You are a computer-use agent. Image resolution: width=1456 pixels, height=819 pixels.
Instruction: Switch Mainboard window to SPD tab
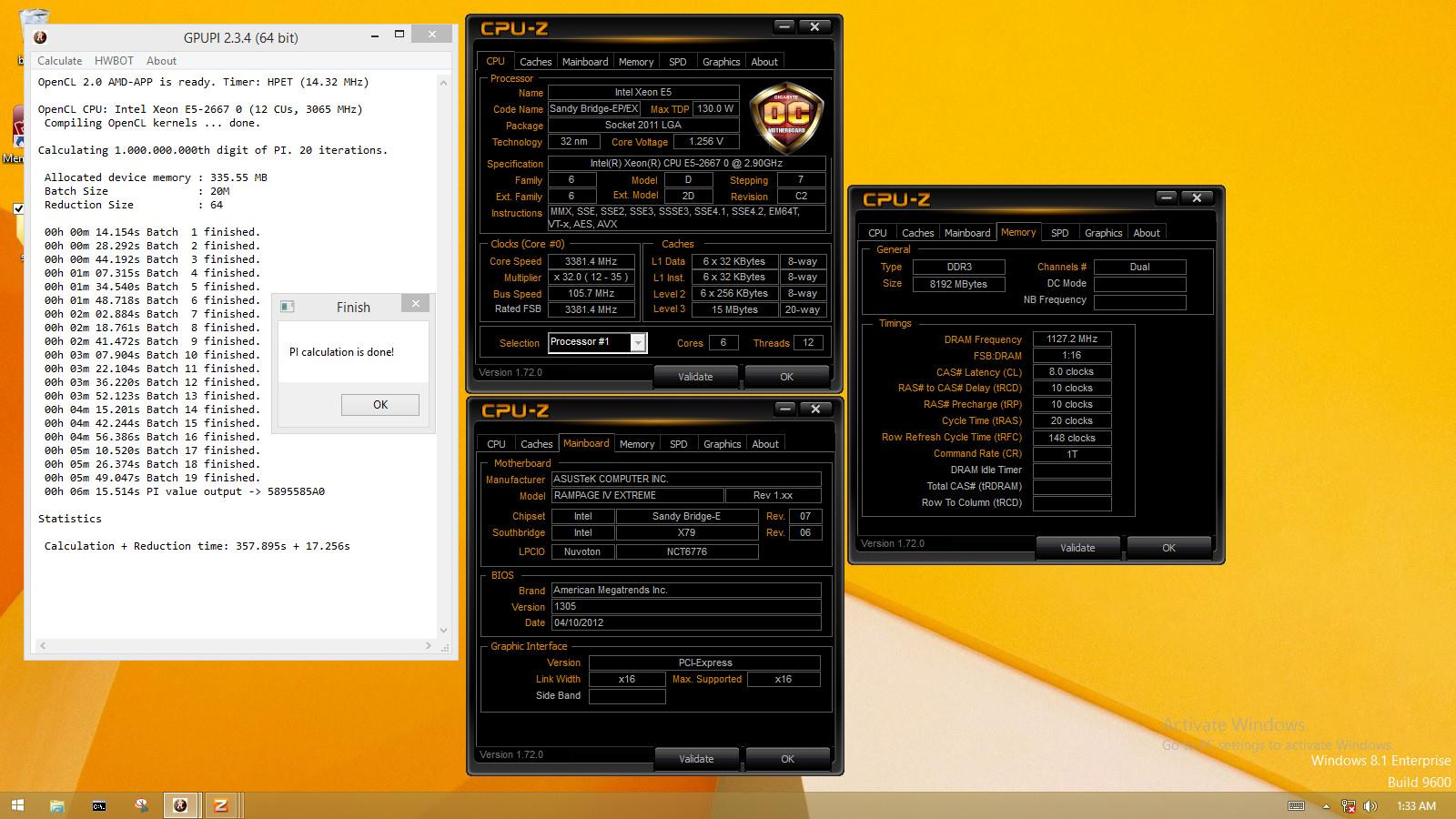pyautogui.click(x=679, y=444)
